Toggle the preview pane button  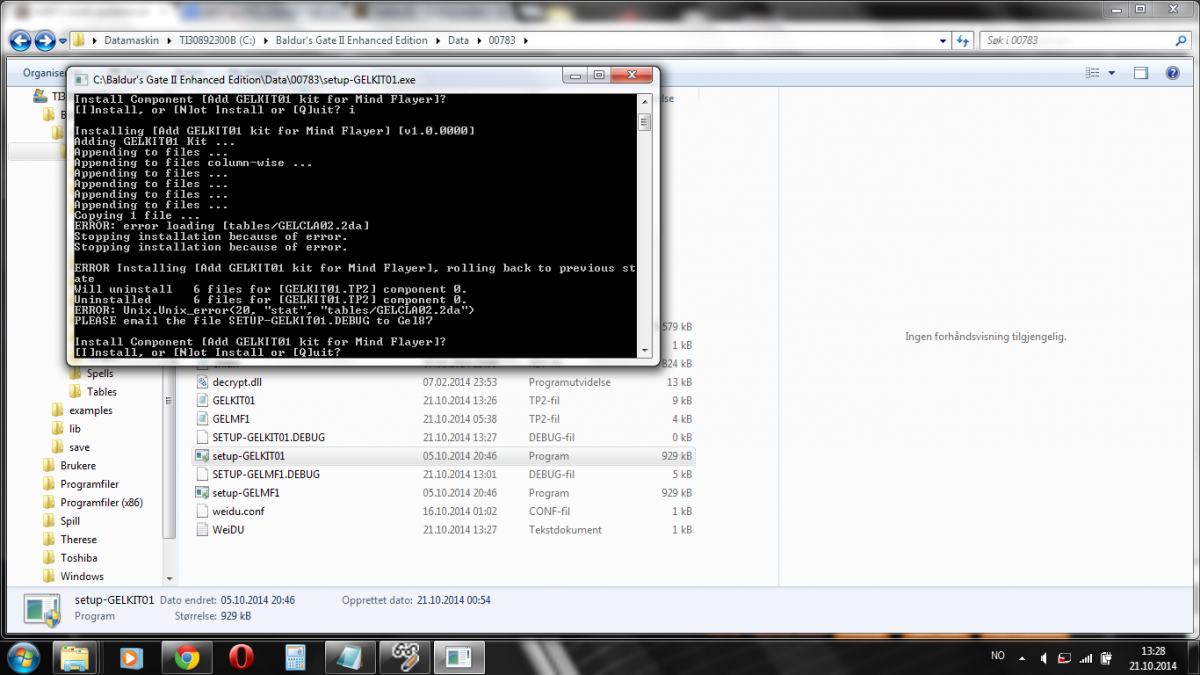[1141, 73]
